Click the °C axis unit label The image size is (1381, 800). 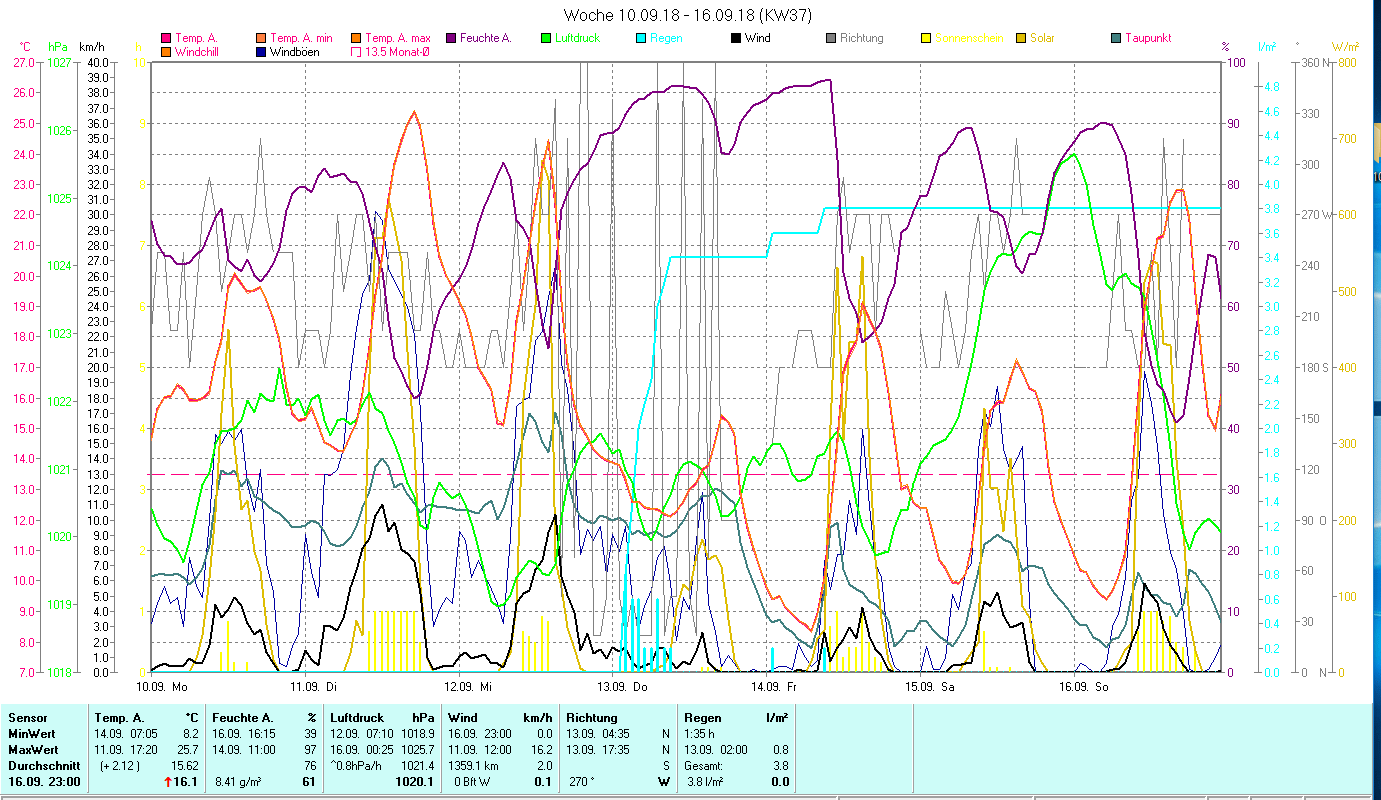coord(26,47)
